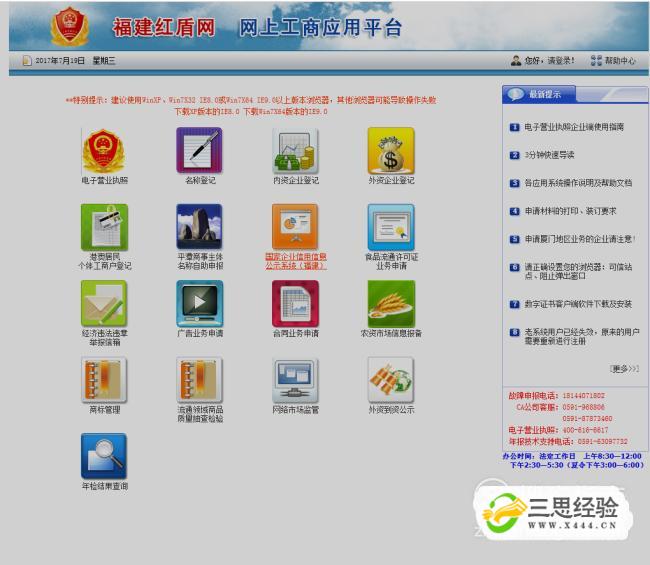Click the 2017年7月19日 date text
This screenshot has width=650, height=565.
click(60, 61)
